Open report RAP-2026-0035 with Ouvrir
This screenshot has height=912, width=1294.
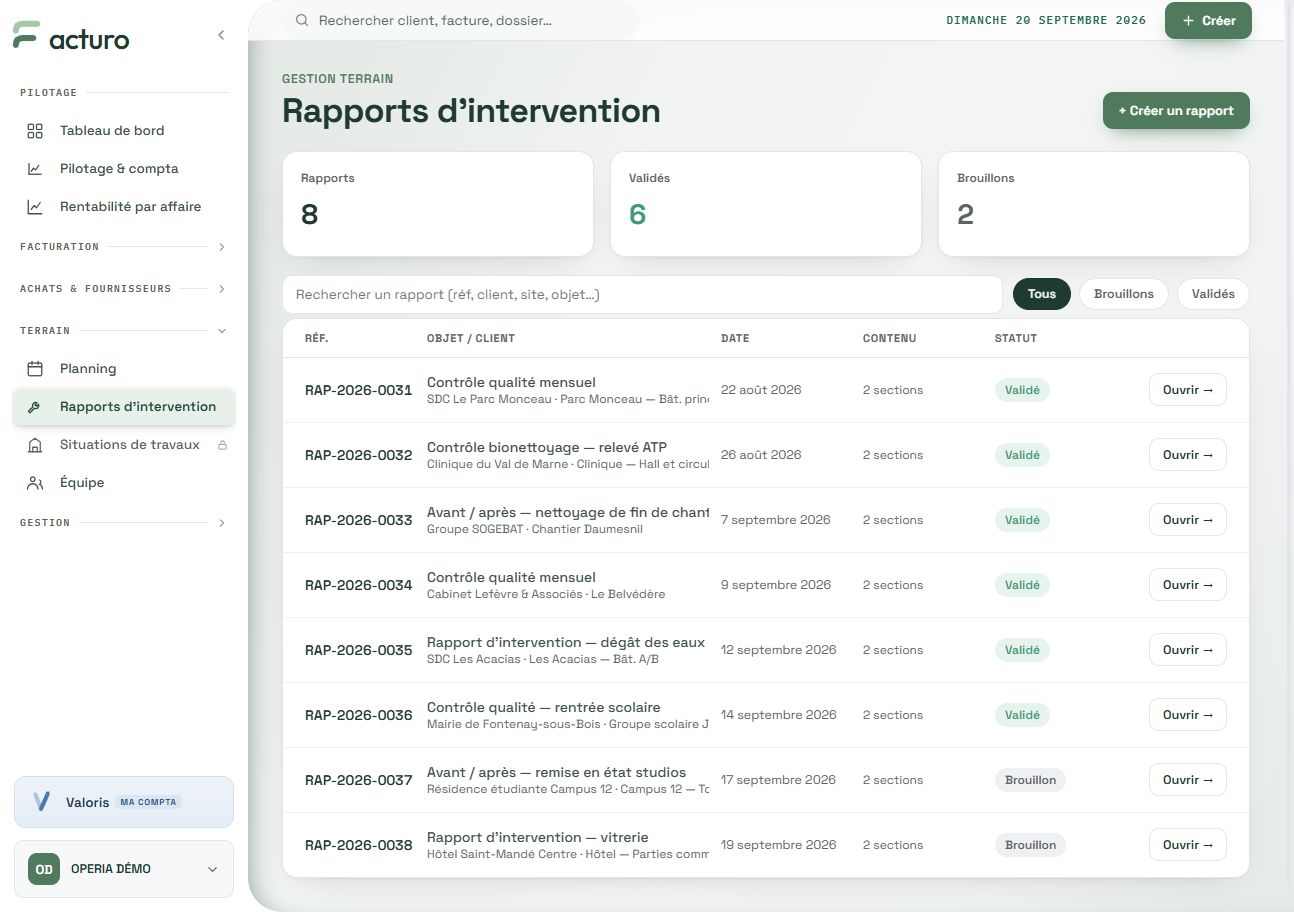coord(1188,650)
